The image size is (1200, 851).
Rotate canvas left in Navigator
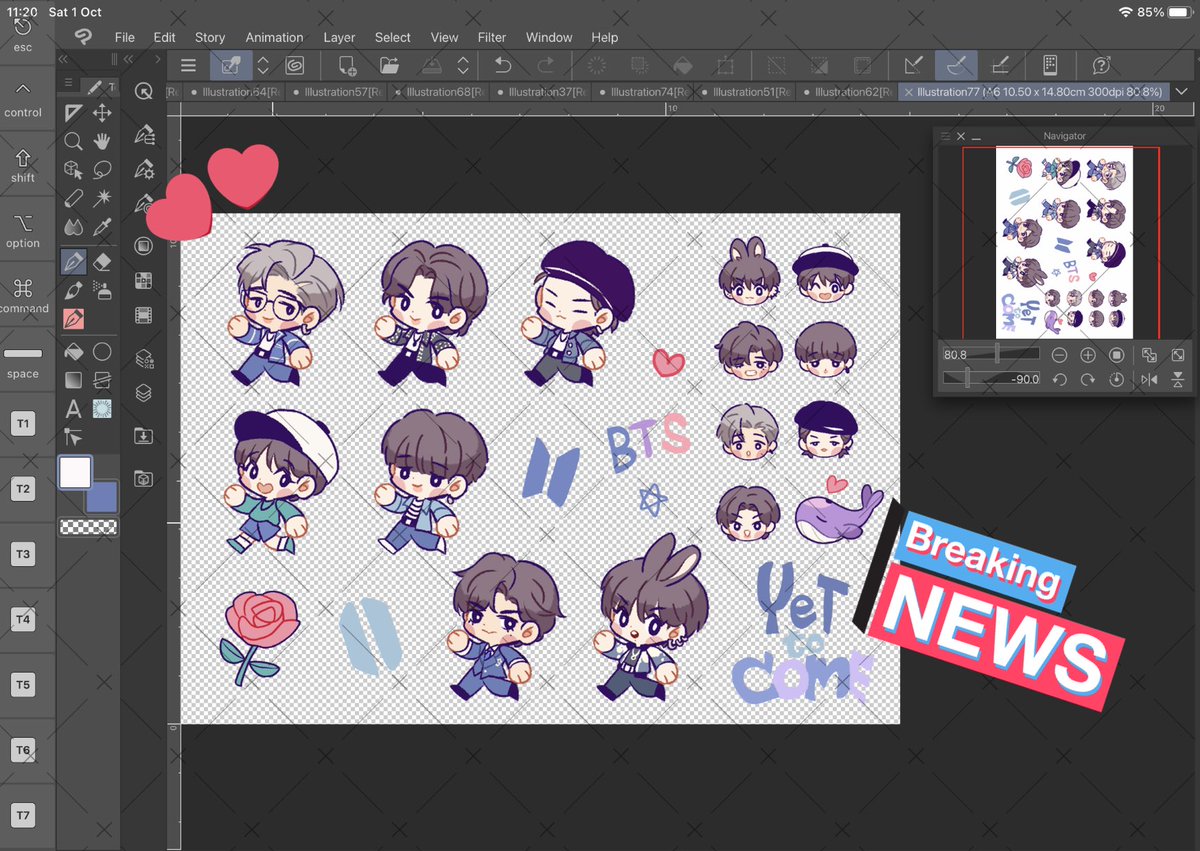pyautogui.click(x=1059, y=379)
